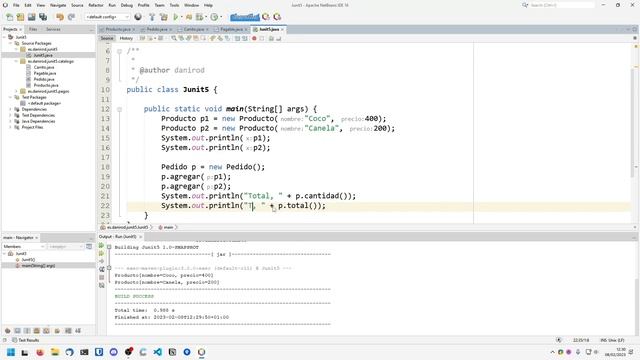Click the globe browser icon in toolbar
This screenshot has height=360, width=640.
138,17
